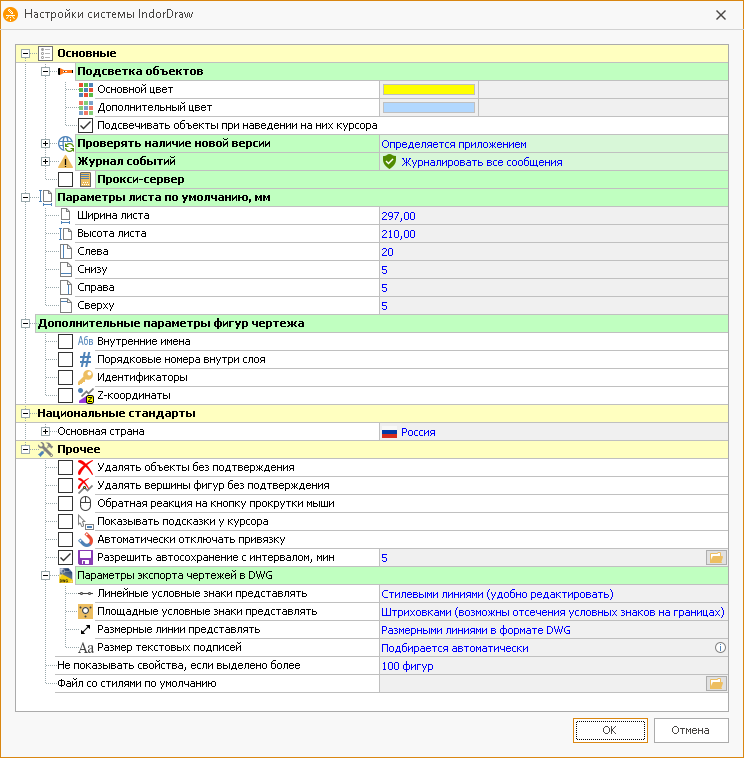Click the magnet icon for Автоматически отключать привязку
744x758 pixels.
click(86, 539)
